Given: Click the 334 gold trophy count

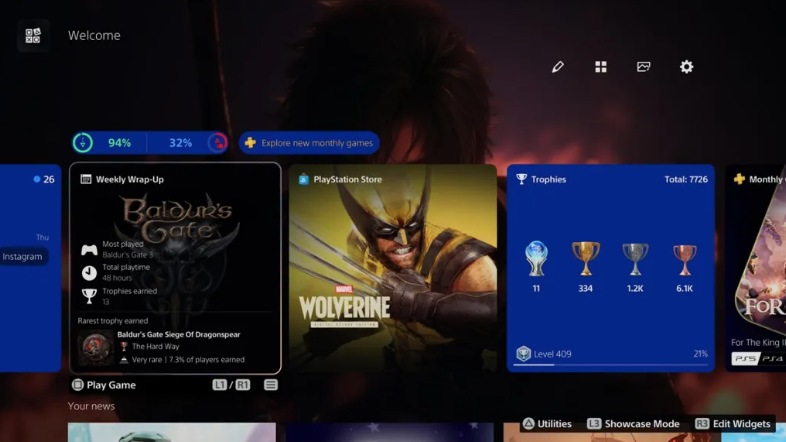Looking at the screenshot, I should tap(585, 289).
